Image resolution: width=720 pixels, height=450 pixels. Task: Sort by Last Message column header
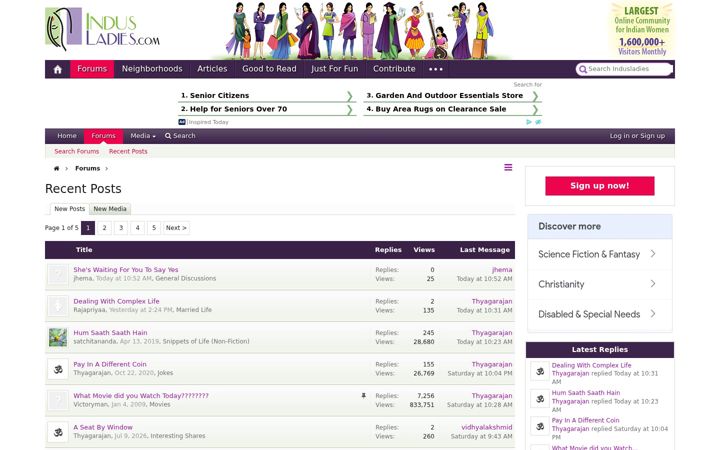(x=485, y=250)
